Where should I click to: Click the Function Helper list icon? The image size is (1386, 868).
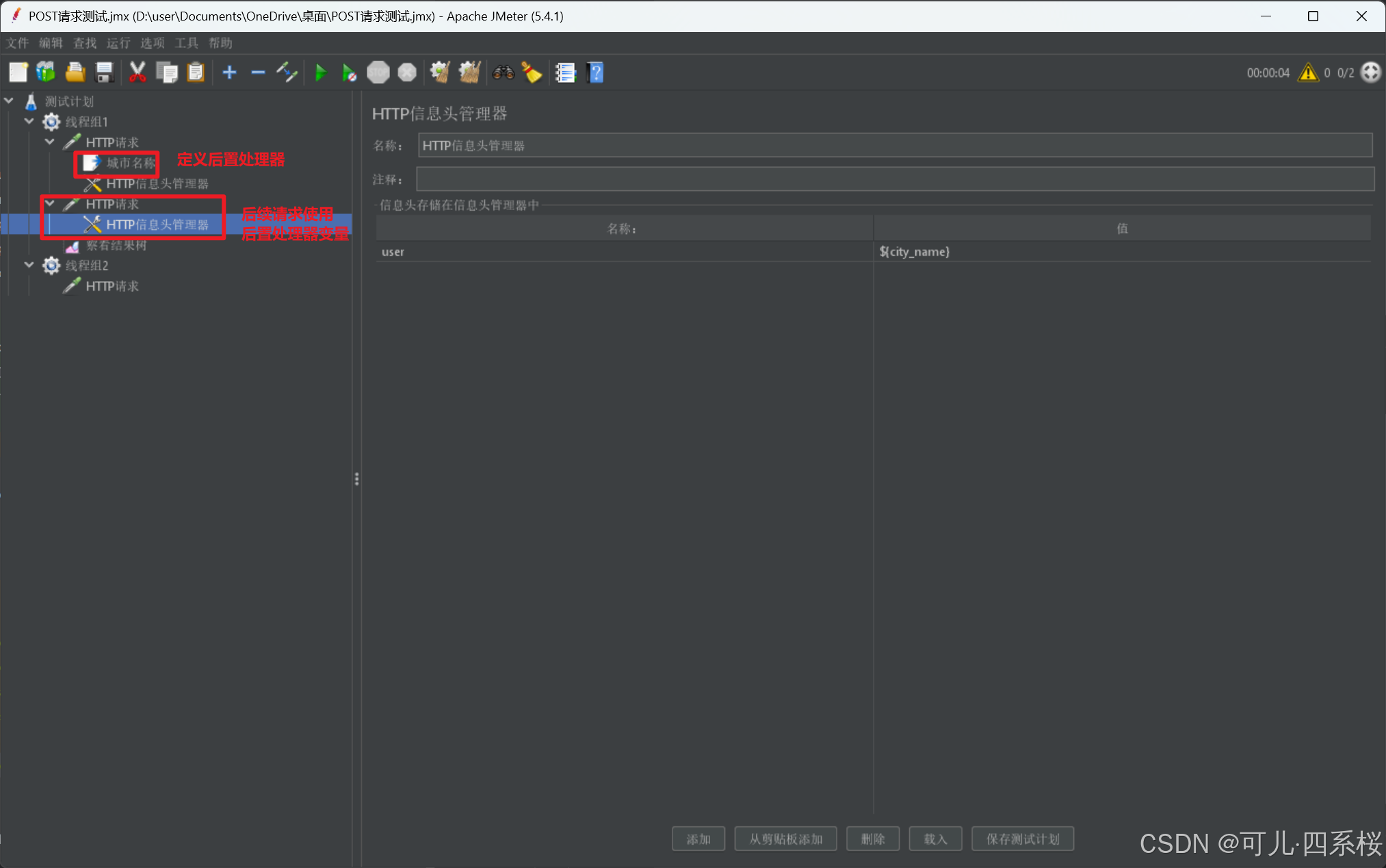pyautogui.click(x=565, y=73)
